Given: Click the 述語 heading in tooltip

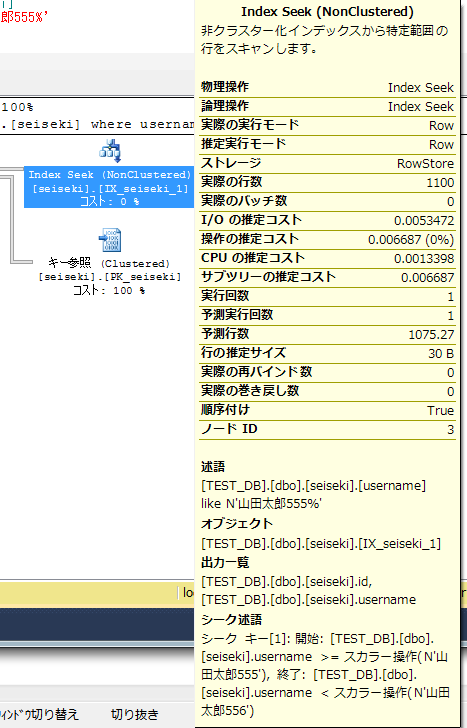Looking at the screenshot, I should (213, 467).
